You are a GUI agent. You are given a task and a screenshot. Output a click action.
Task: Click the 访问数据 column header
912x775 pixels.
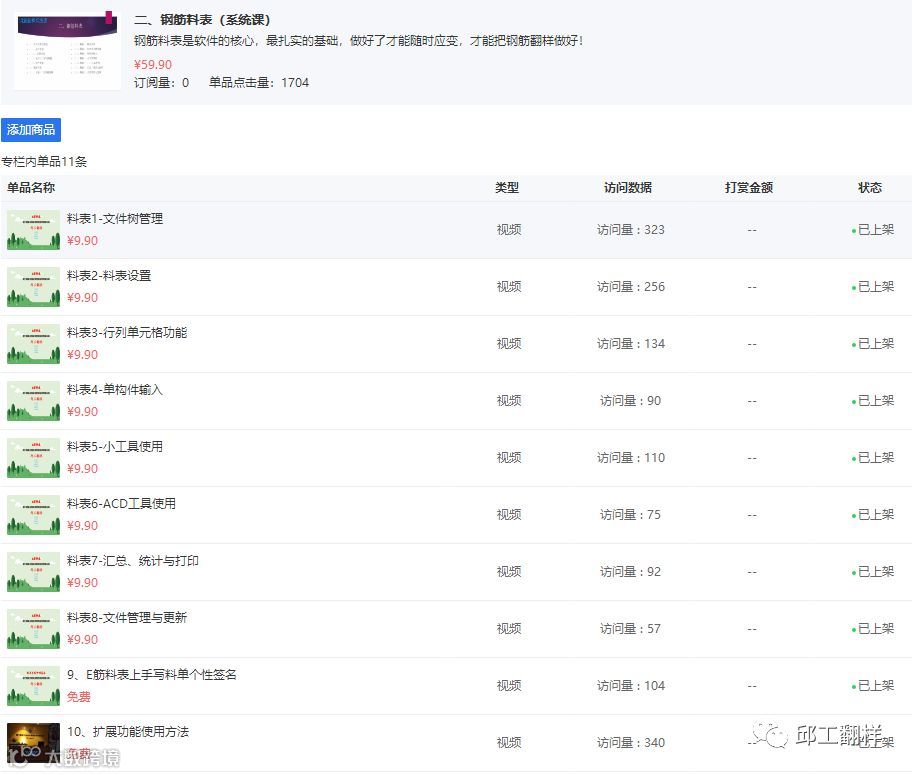pos(628,187)
